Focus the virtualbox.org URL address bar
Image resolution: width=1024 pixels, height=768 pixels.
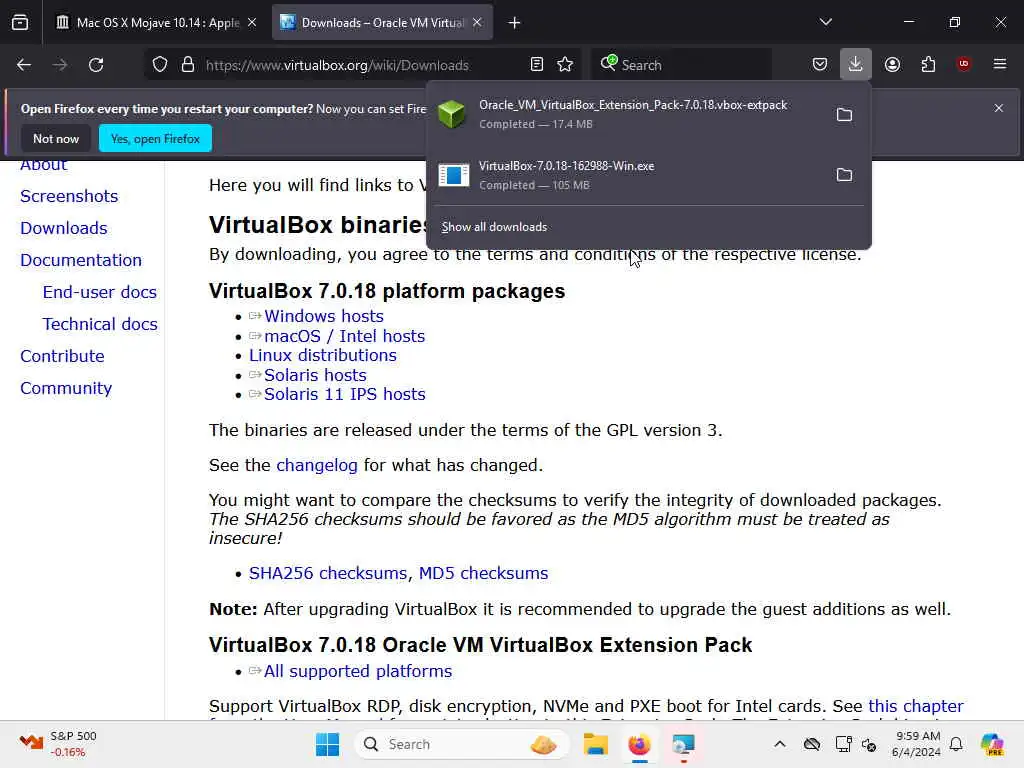tap(337, 65)
